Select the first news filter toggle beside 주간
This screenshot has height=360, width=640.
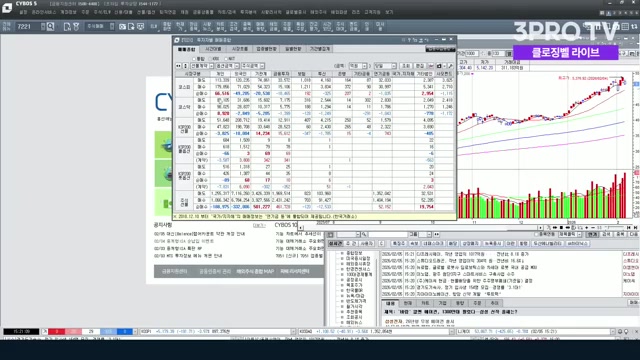[x=336, y=243]
